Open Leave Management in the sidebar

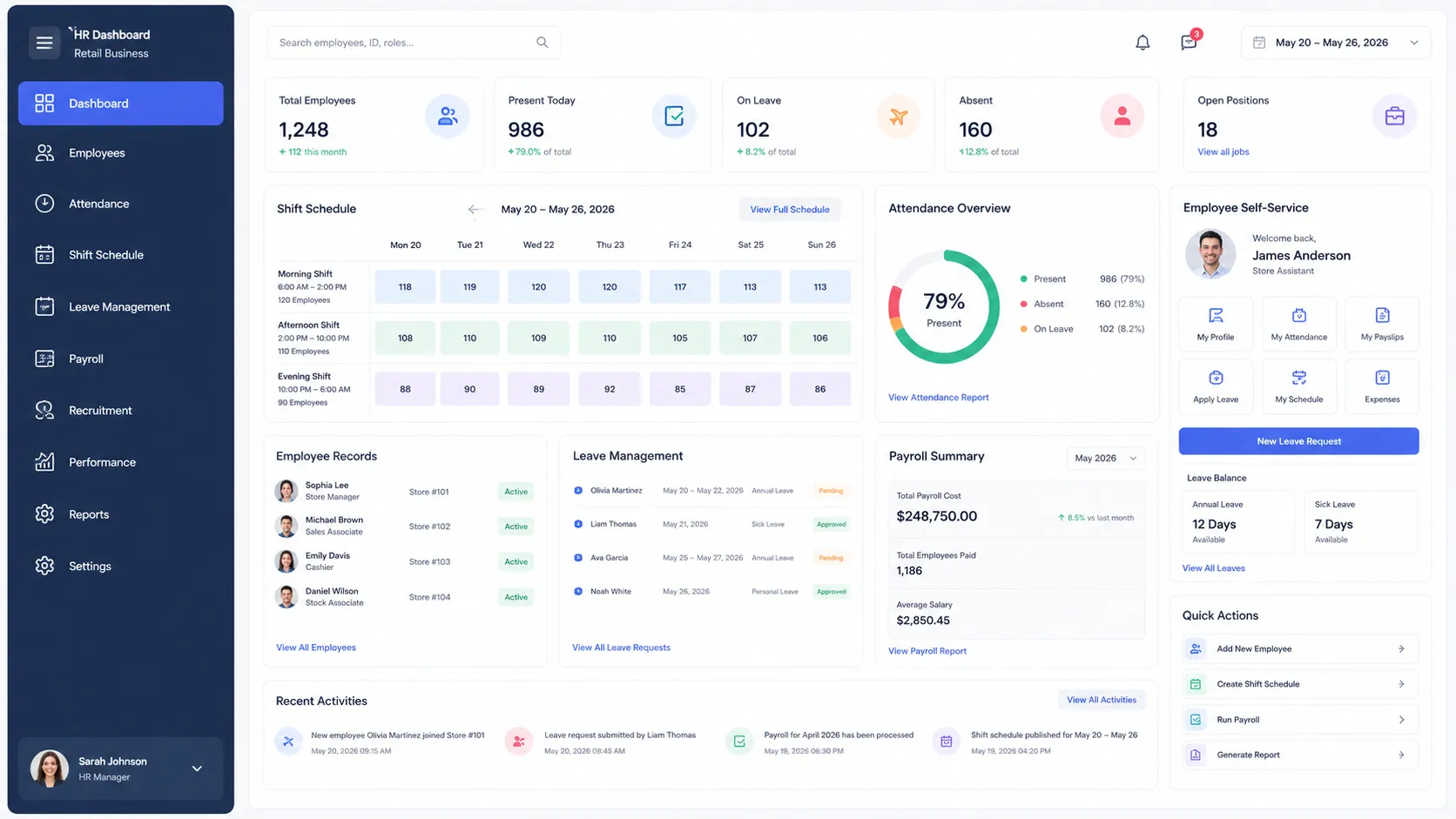[121, 307]
